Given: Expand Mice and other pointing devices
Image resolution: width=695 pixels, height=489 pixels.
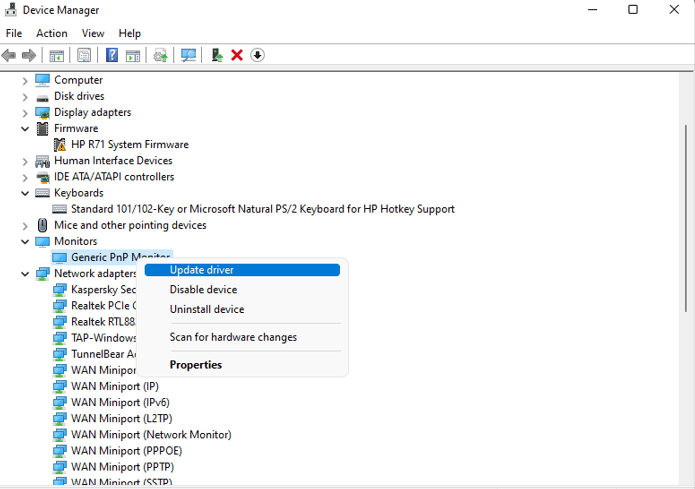Looking at the screenshot, I should pyautogui.click(x=25, y=226).
